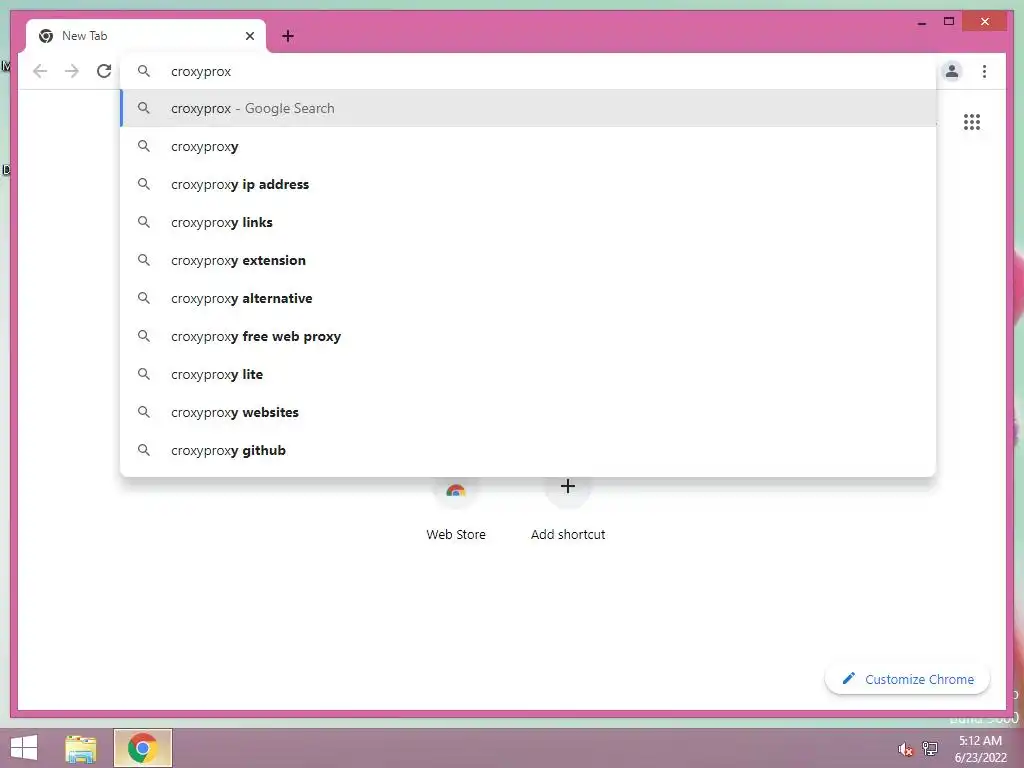Click the search icon in address bar
1024x768 pixels.
coord(144,71)
